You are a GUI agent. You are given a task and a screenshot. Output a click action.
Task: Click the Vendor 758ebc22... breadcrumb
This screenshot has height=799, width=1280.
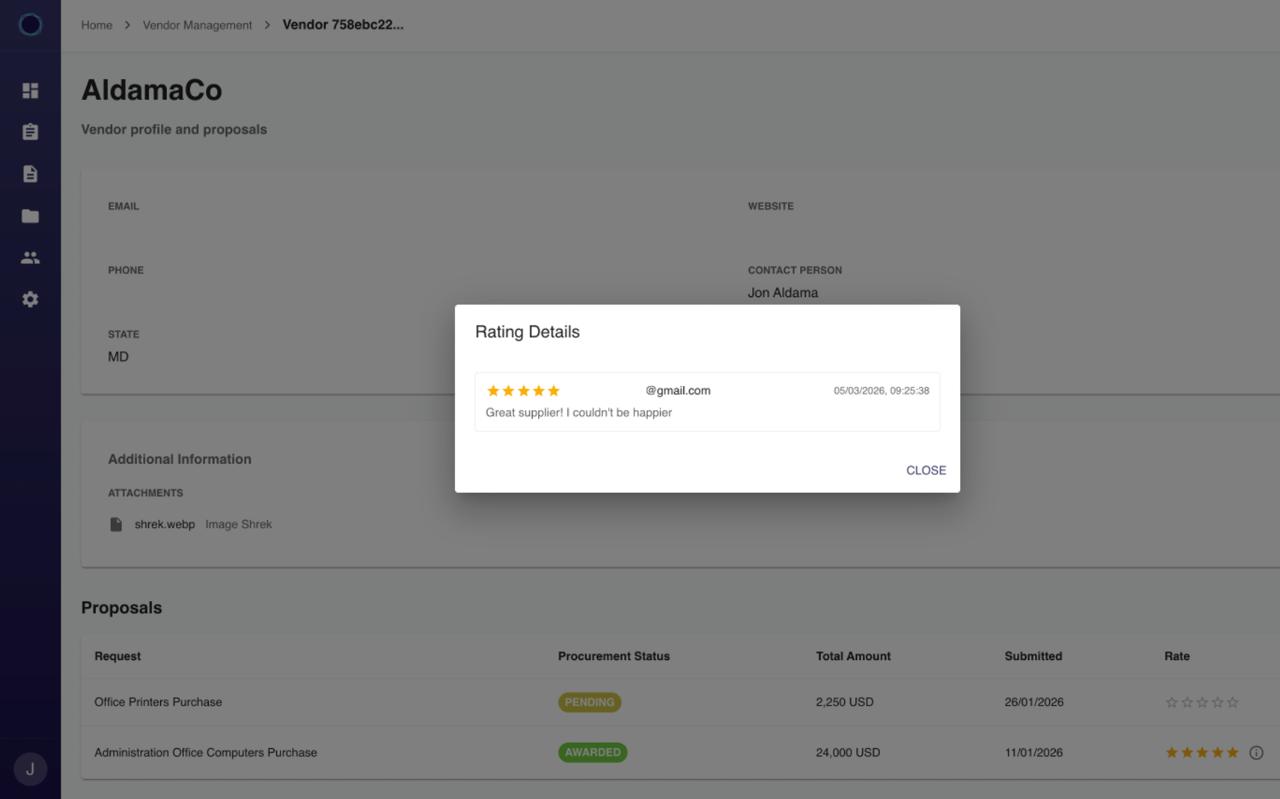343,25
